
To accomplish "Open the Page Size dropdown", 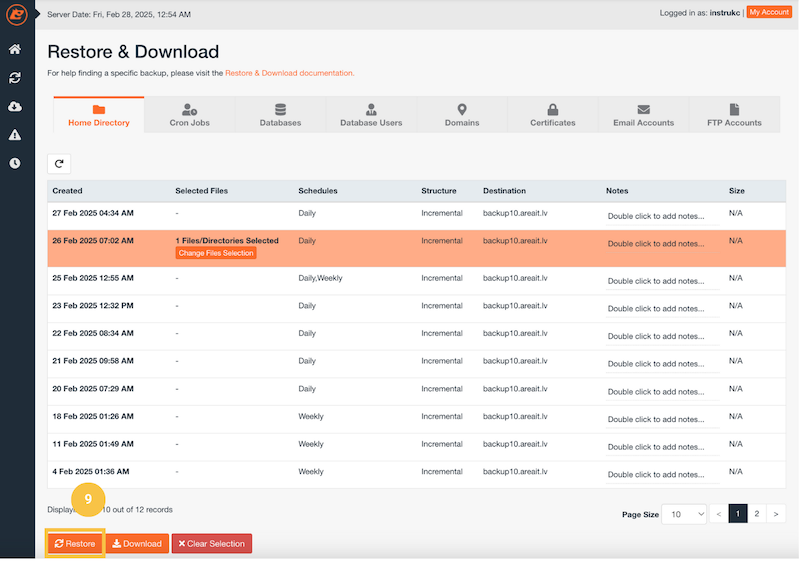I will tap(684, 514).
